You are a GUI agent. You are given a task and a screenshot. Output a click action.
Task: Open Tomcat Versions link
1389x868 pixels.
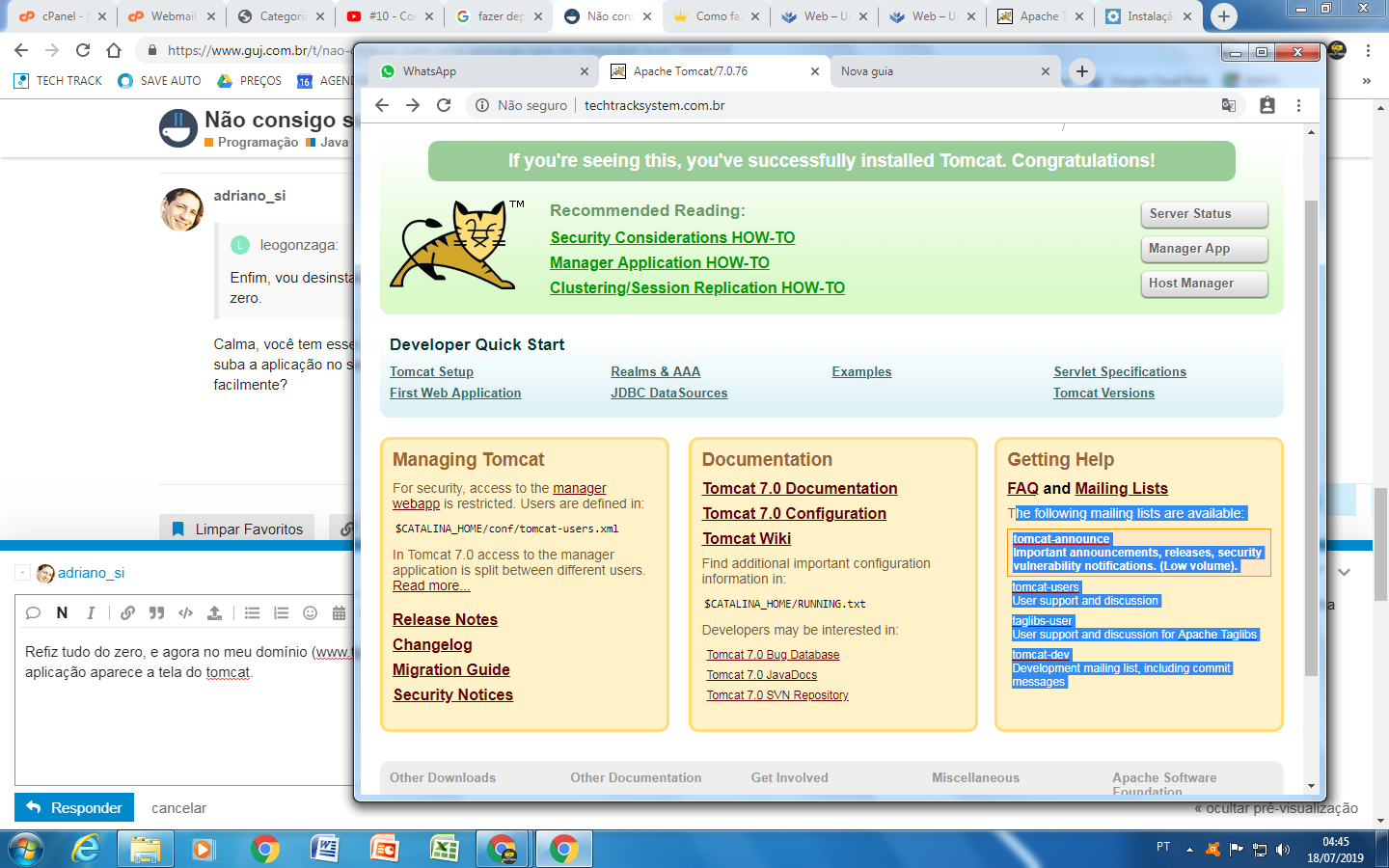click(1103, 393)
